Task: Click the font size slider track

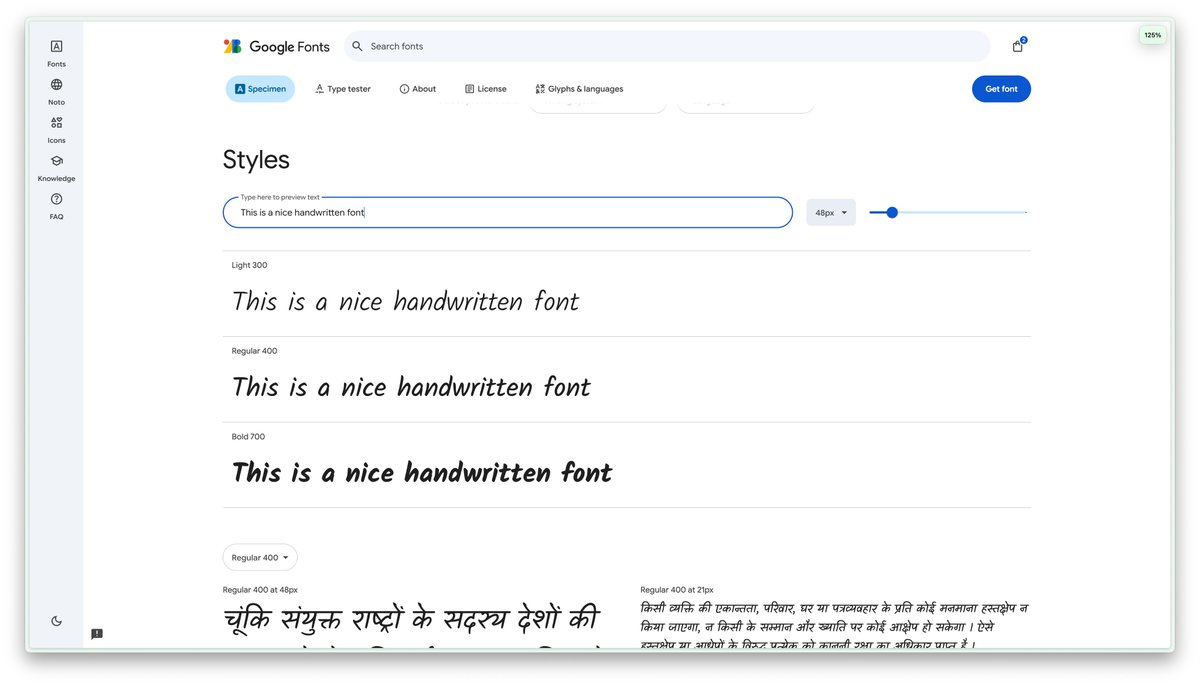Action: pos(948,212)
